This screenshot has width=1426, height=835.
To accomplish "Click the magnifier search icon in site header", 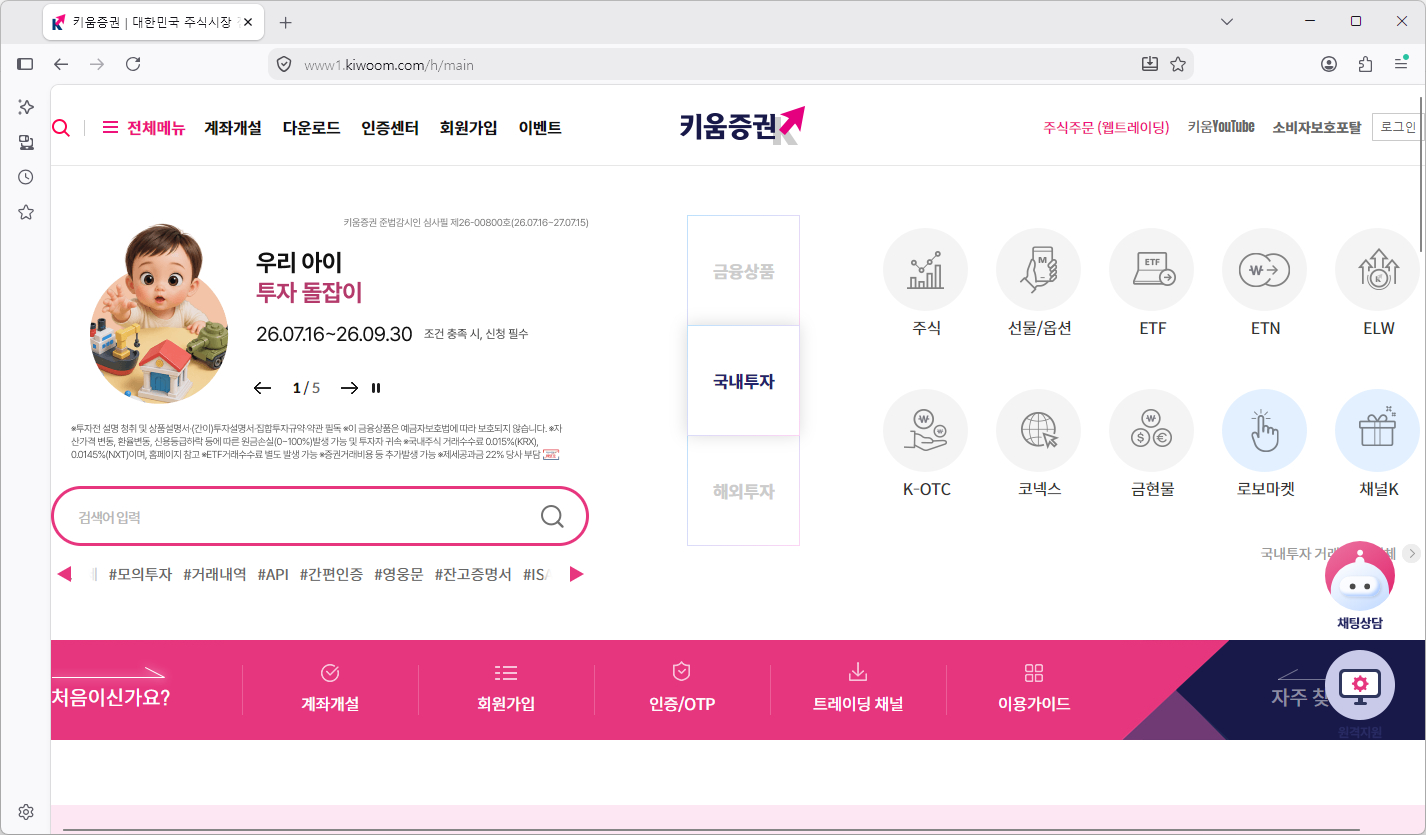I will click(x=61, y=128).
